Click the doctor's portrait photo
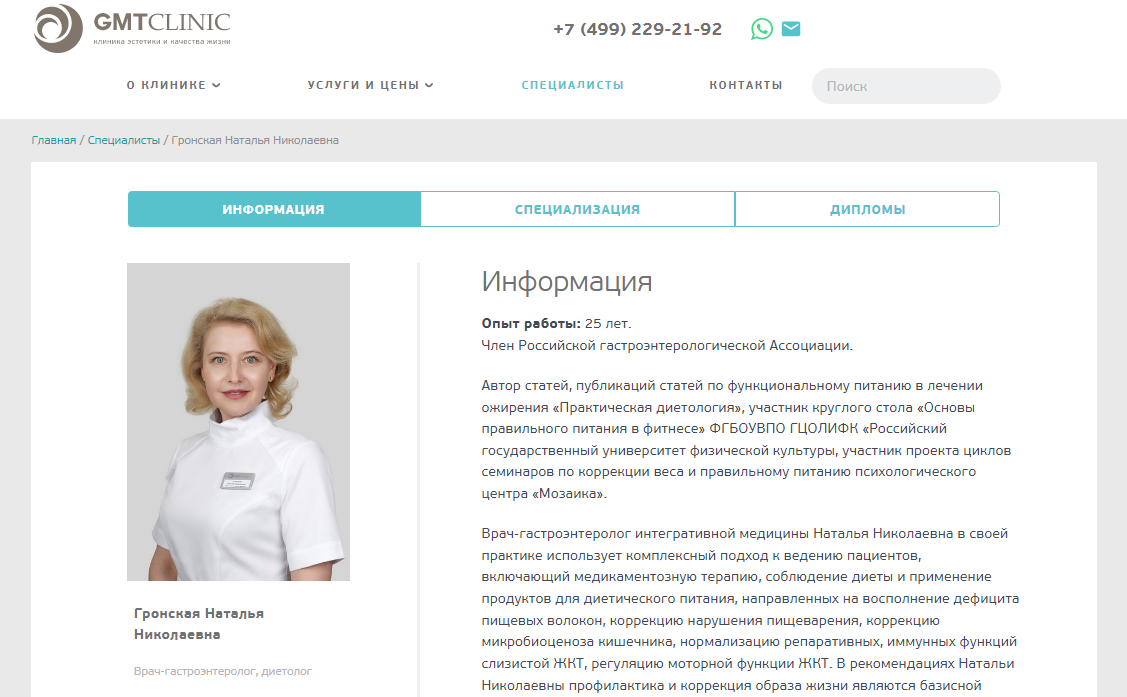Viewport: 1127px width, 697px height. pyautogui.click(x=239, y=422)
